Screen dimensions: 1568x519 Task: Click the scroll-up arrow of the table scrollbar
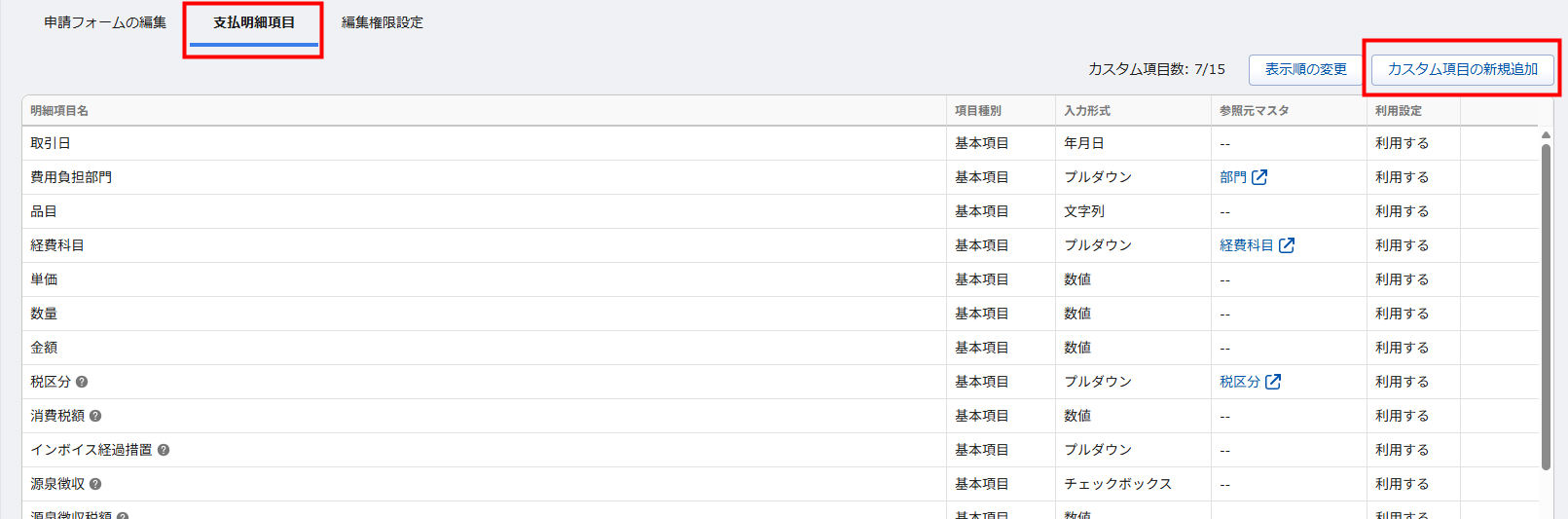pyautogui.click(x=1546, y=135)
